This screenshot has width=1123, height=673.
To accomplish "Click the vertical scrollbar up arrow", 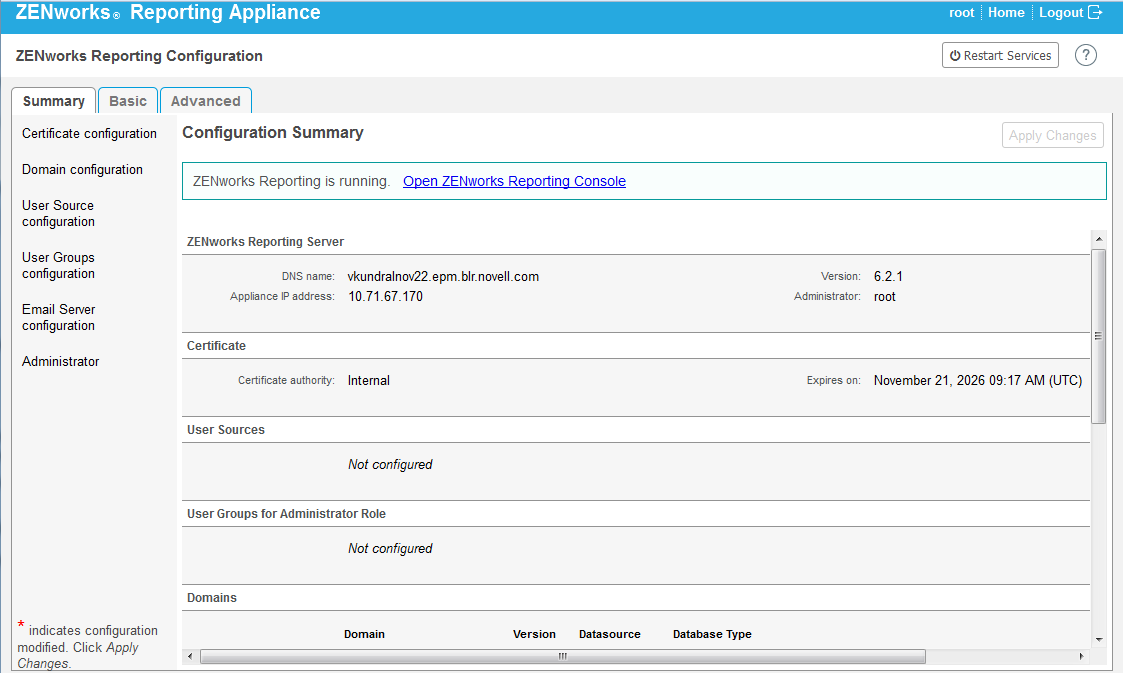I will pos(1099,239).
